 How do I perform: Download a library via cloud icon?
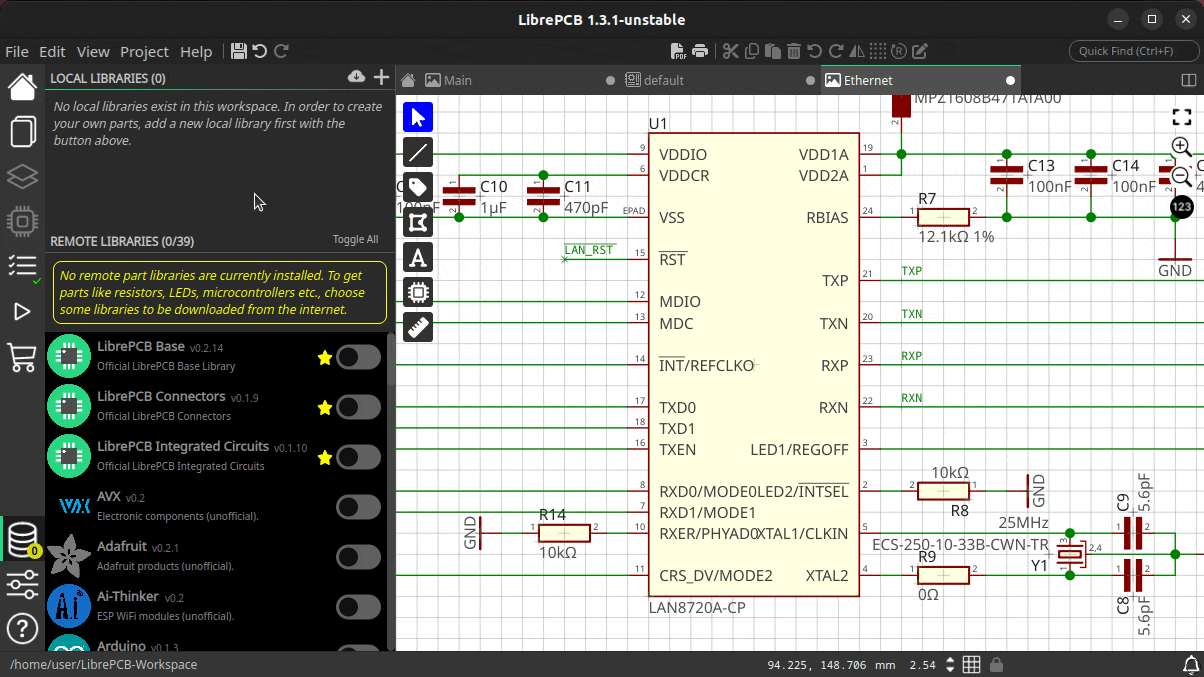point(356,77)
